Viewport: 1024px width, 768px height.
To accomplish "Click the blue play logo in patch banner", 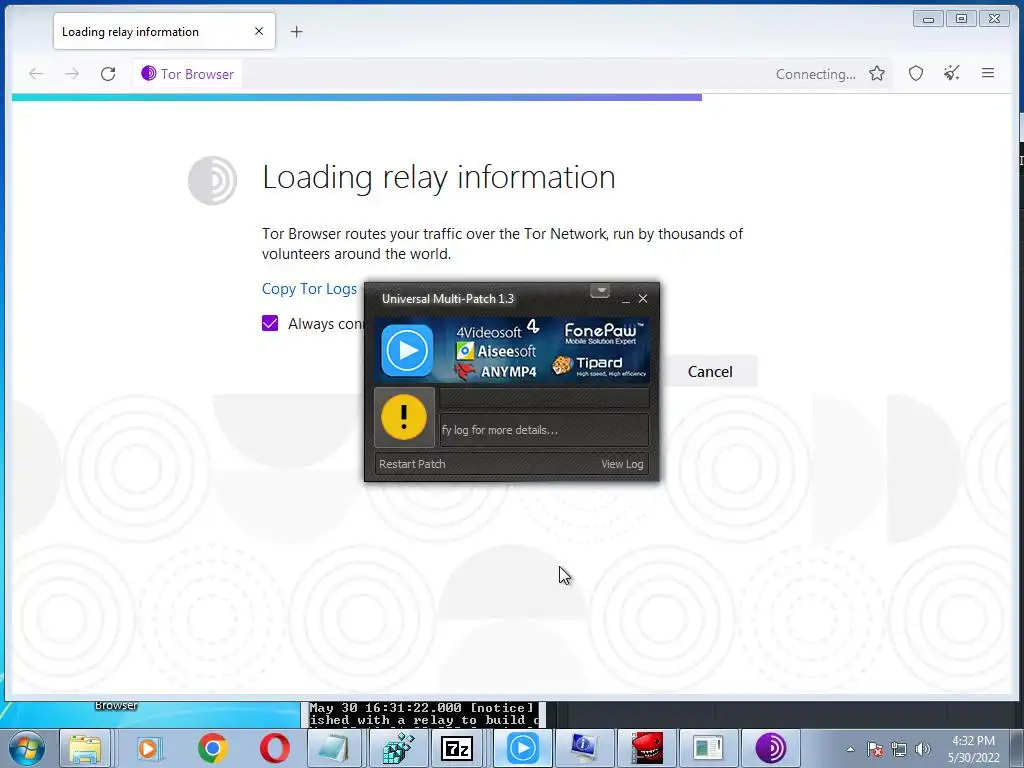I will (x=407, y=351).
